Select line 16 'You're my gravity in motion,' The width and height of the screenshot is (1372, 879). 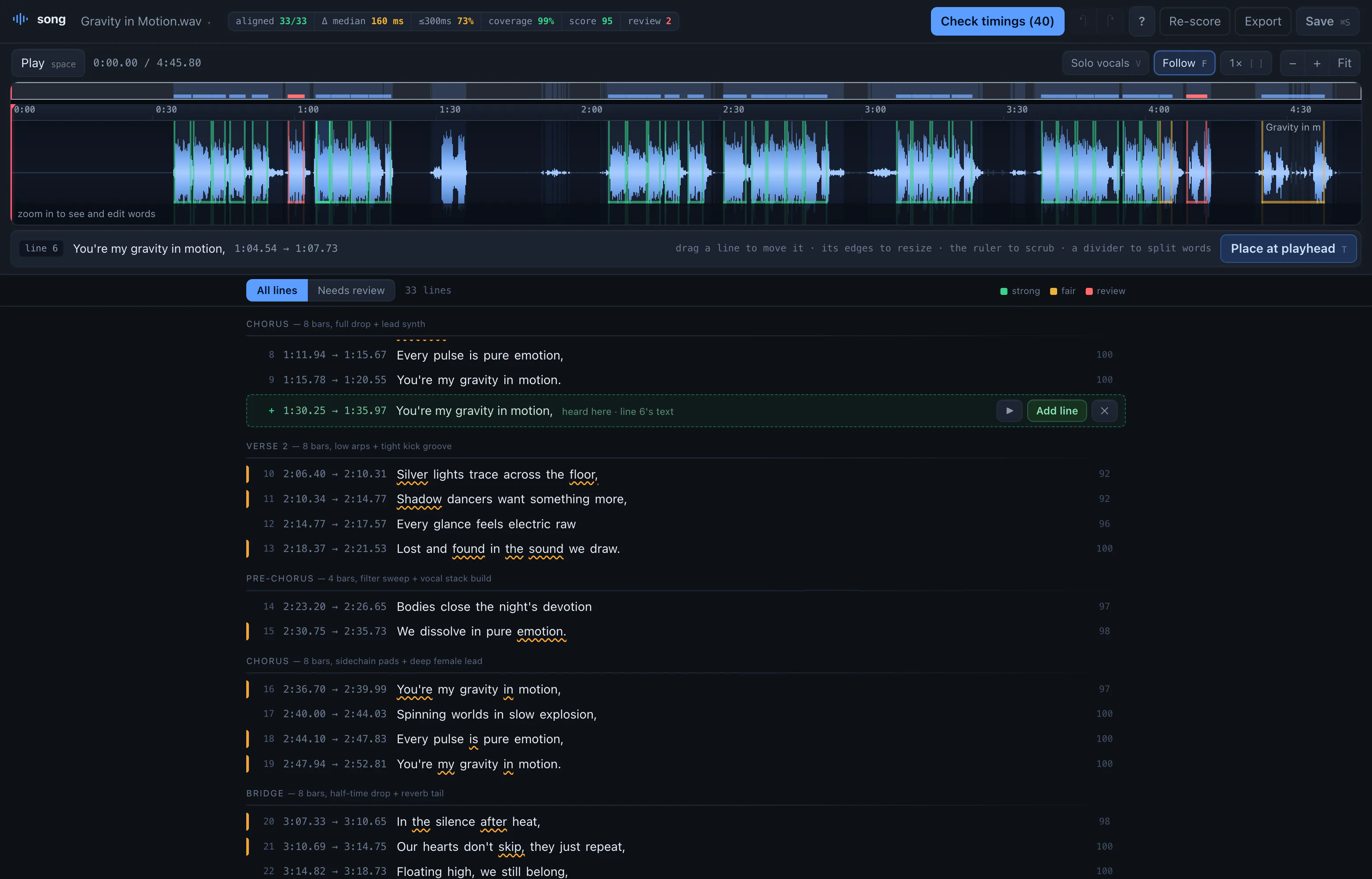(685, 690)
